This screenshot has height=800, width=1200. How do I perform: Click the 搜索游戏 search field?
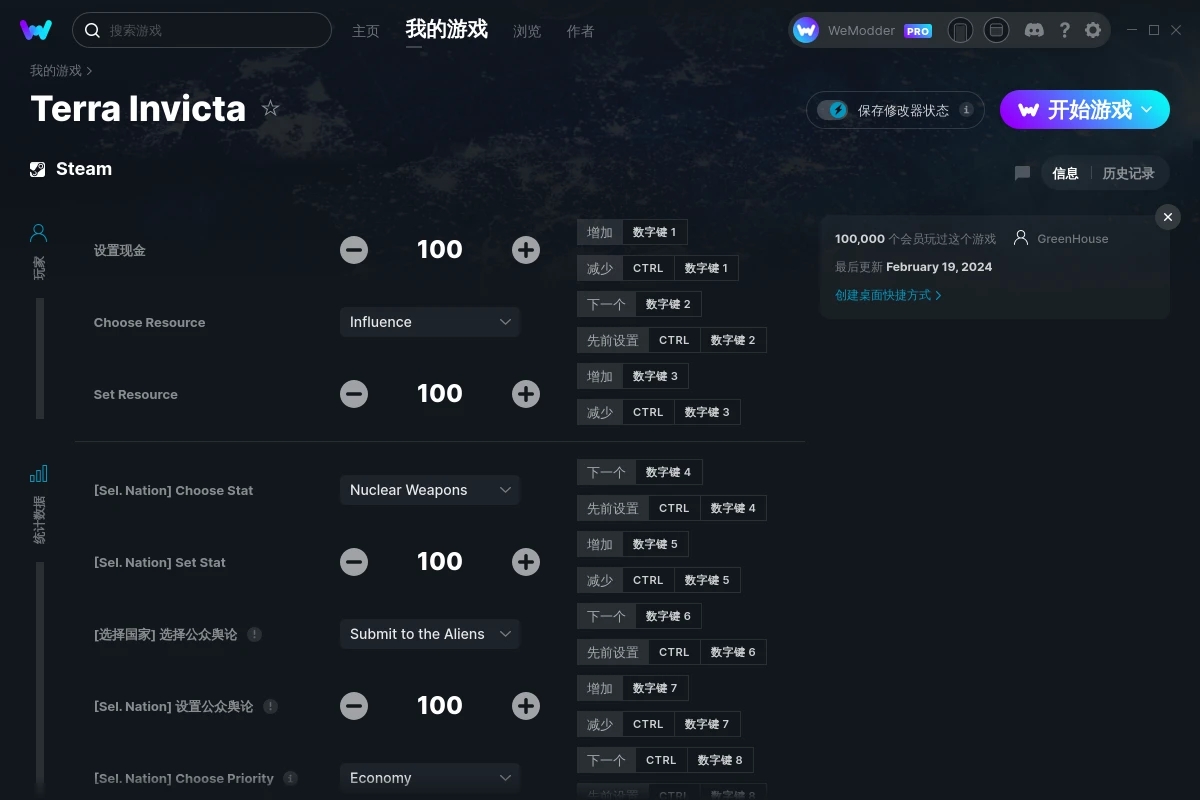point(202,30)
